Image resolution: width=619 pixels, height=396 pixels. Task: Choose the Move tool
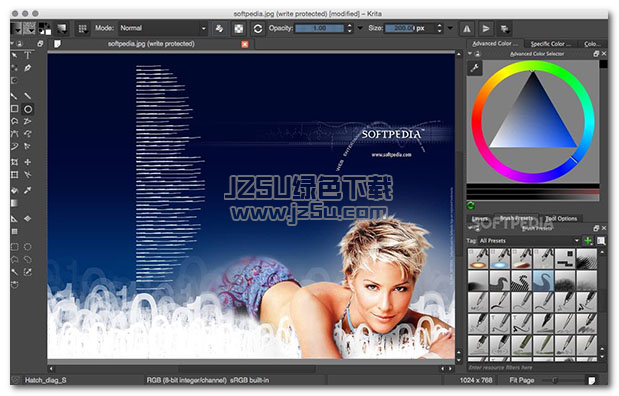tap(28, 162)
